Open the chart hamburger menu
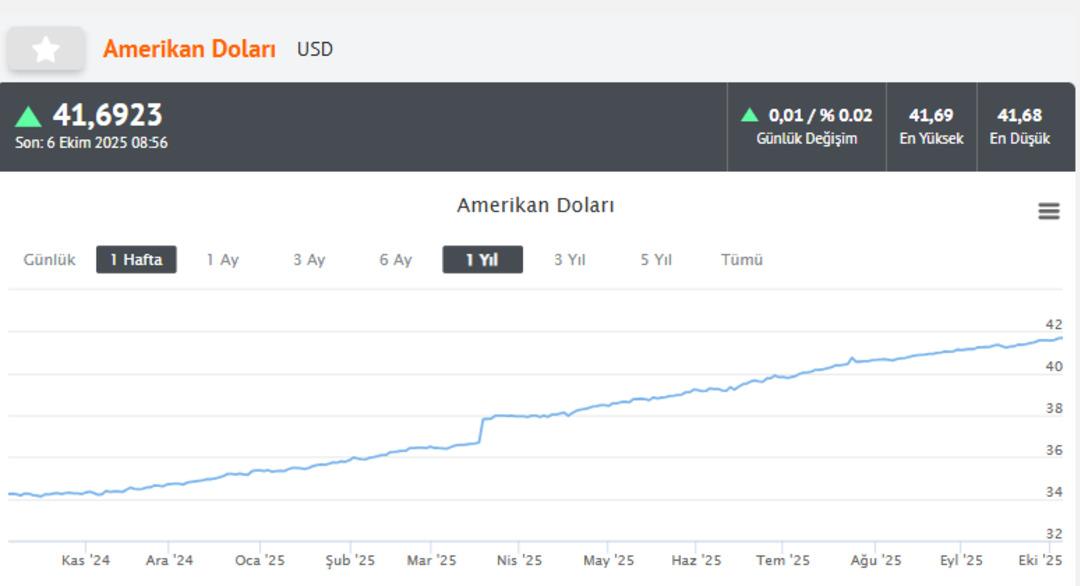1080x586 pixels. (x=1048, y=211)
